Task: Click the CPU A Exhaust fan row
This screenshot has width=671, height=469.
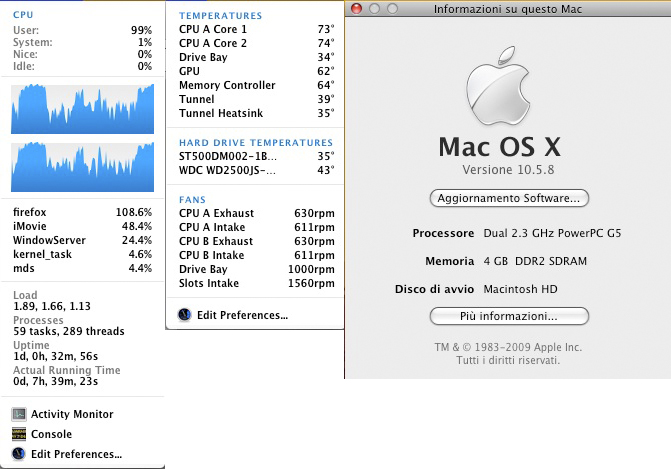Action: coord(255,213)
